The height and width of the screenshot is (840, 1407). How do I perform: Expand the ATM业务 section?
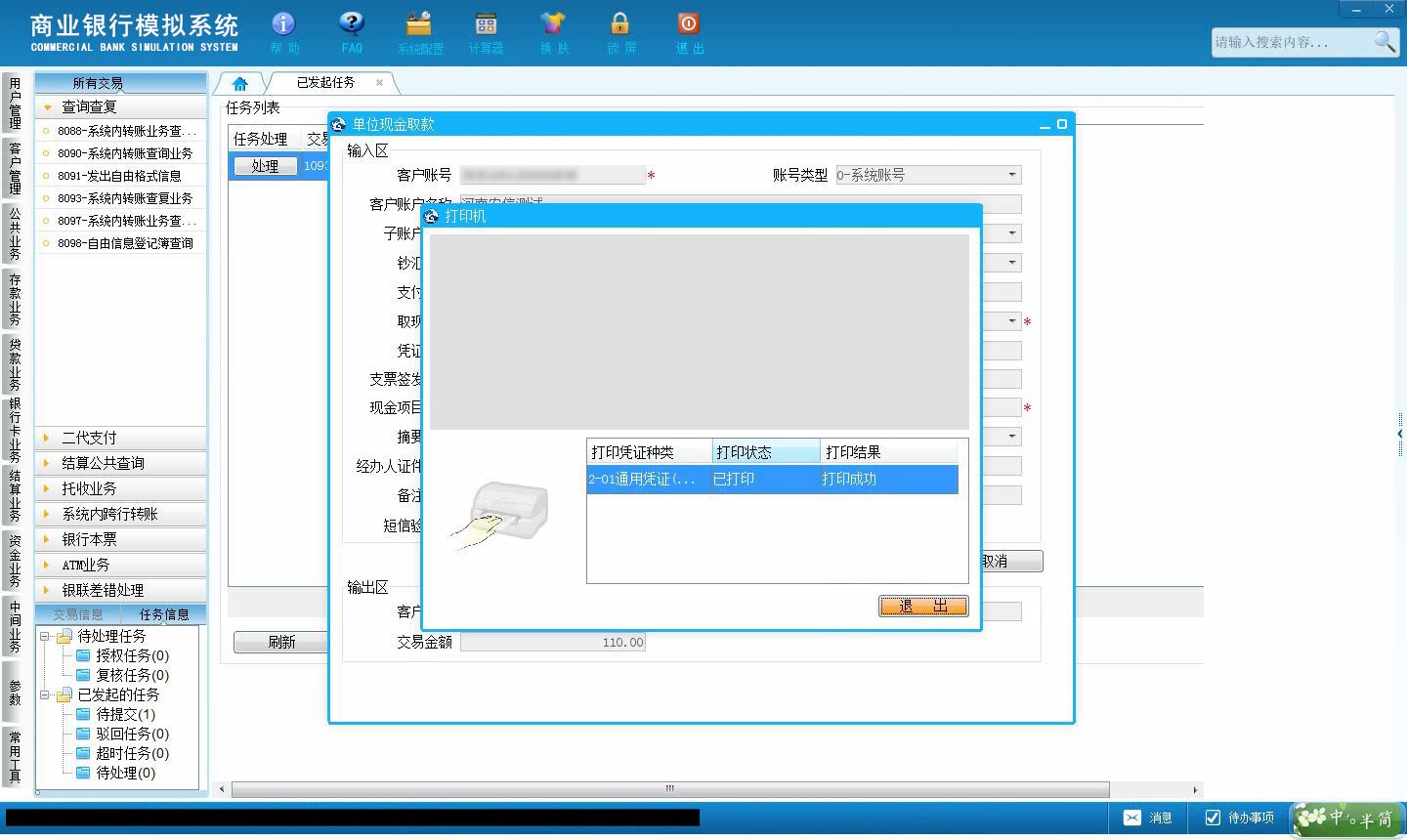121,565
